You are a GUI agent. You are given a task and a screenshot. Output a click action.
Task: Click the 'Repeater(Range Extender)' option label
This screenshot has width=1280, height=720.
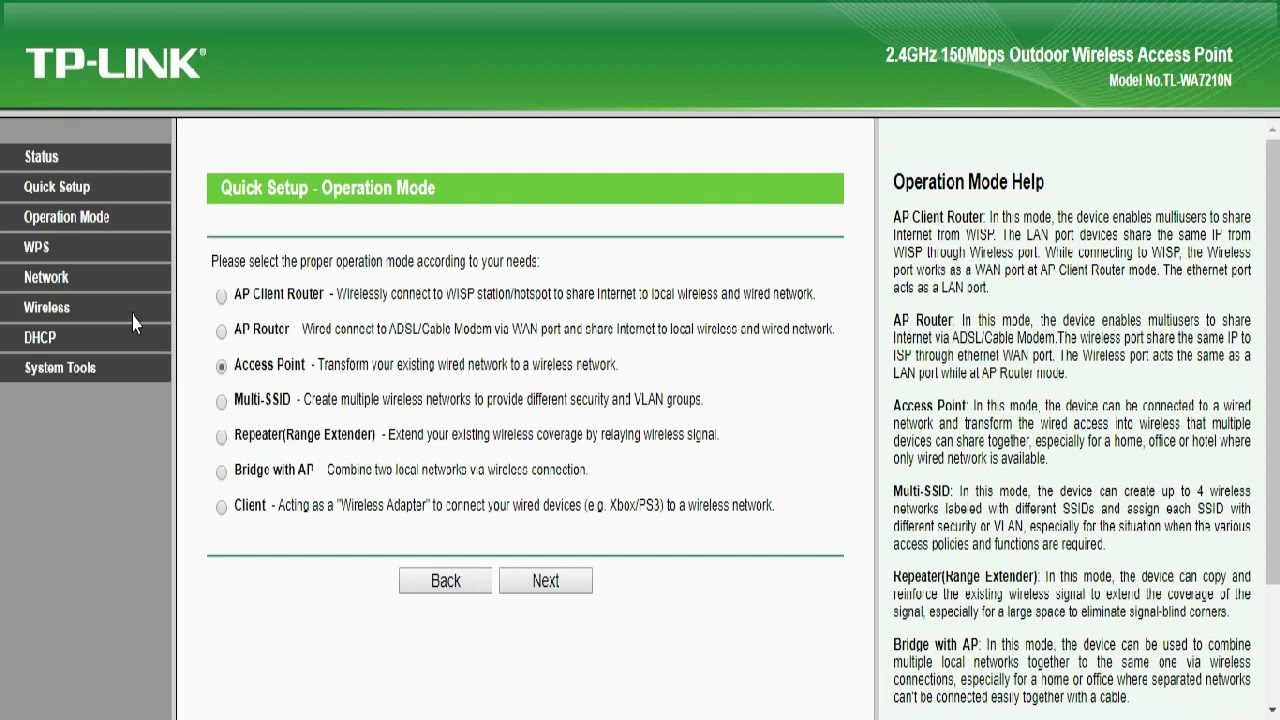(304, 434)
